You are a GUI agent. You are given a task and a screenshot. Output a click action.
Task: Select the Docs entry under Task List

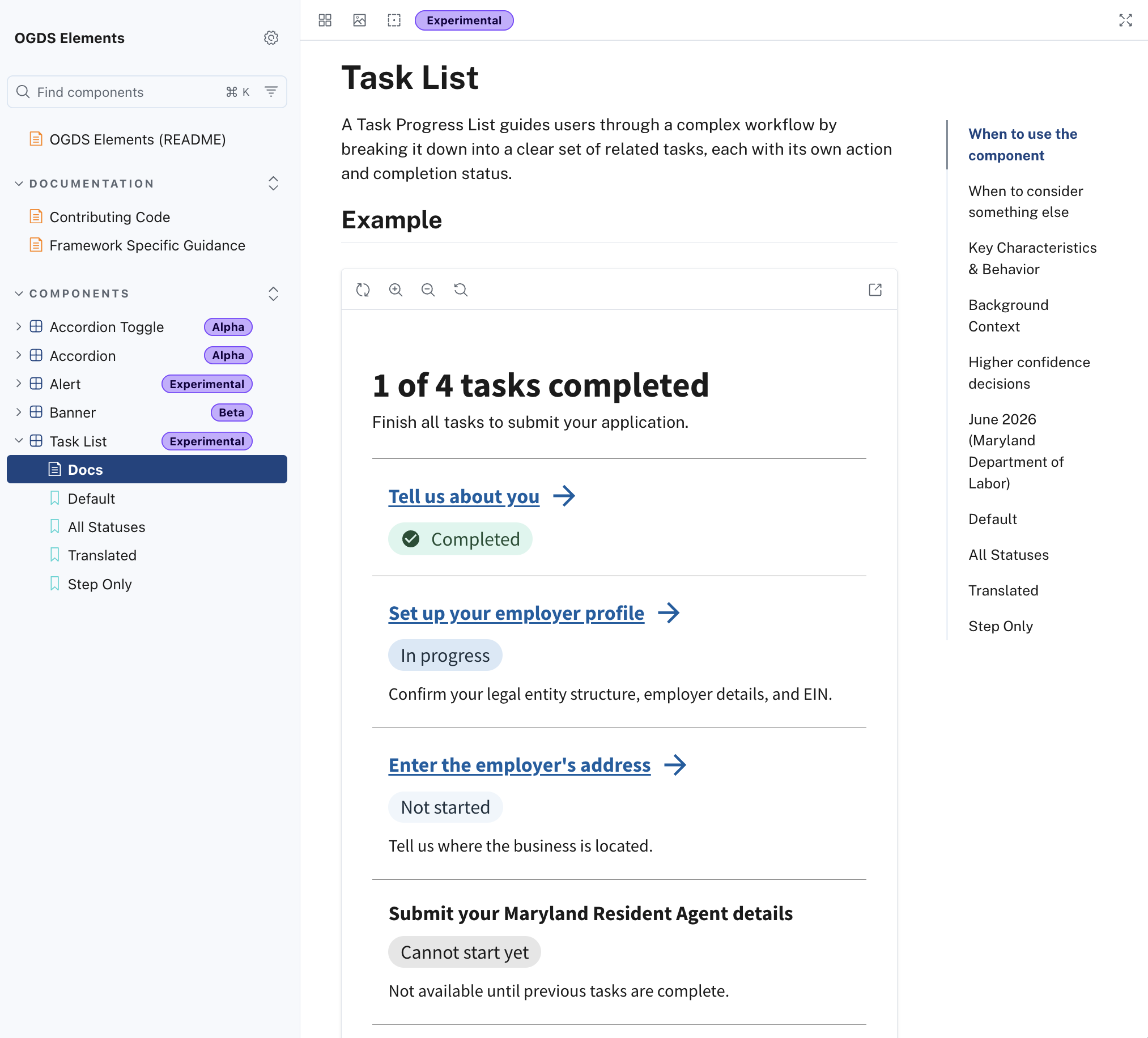(147, 469)
